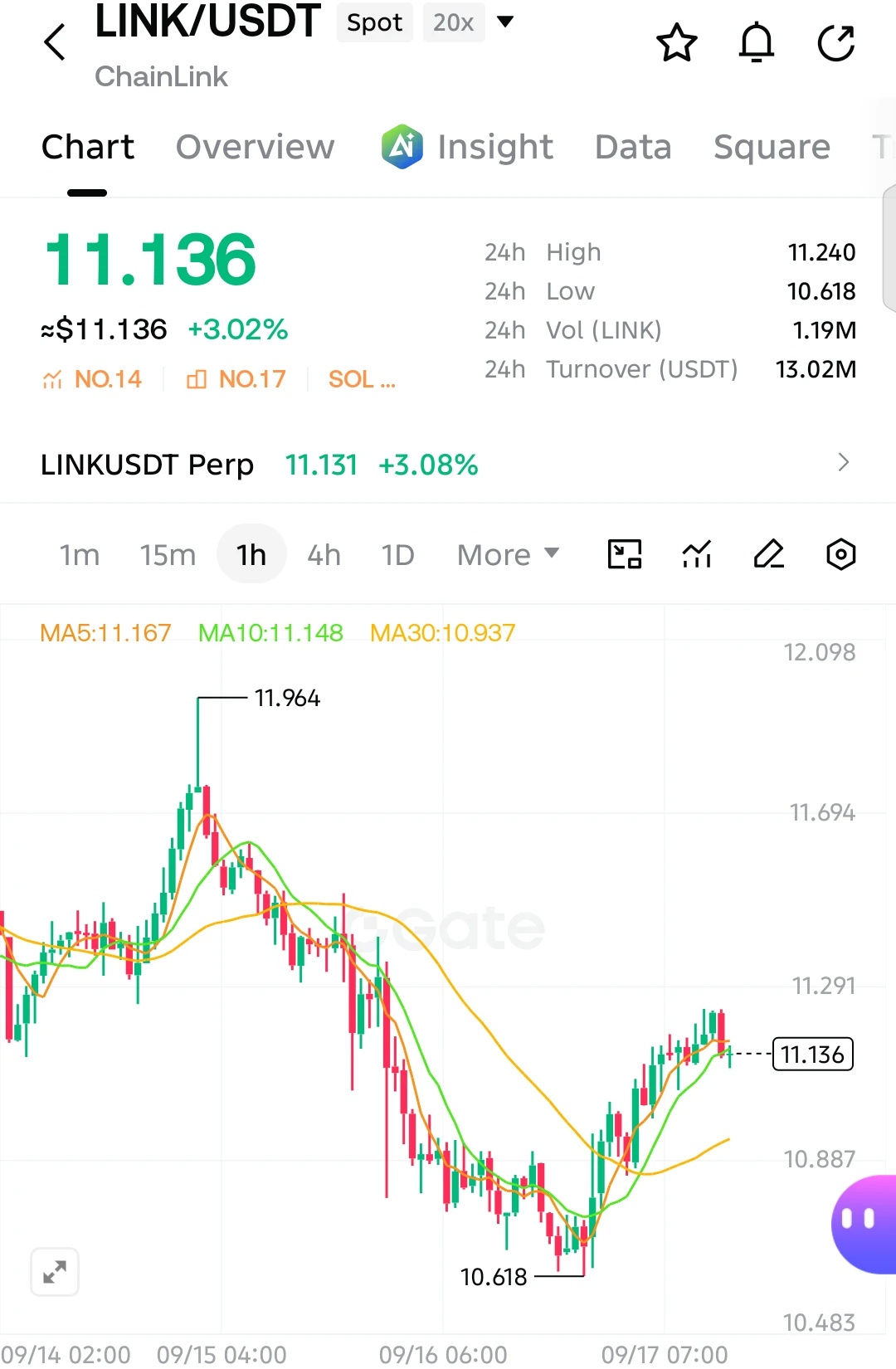Open price alert bell icon
The height and width of the screenshot is (1369, 896).
[757, 43]
